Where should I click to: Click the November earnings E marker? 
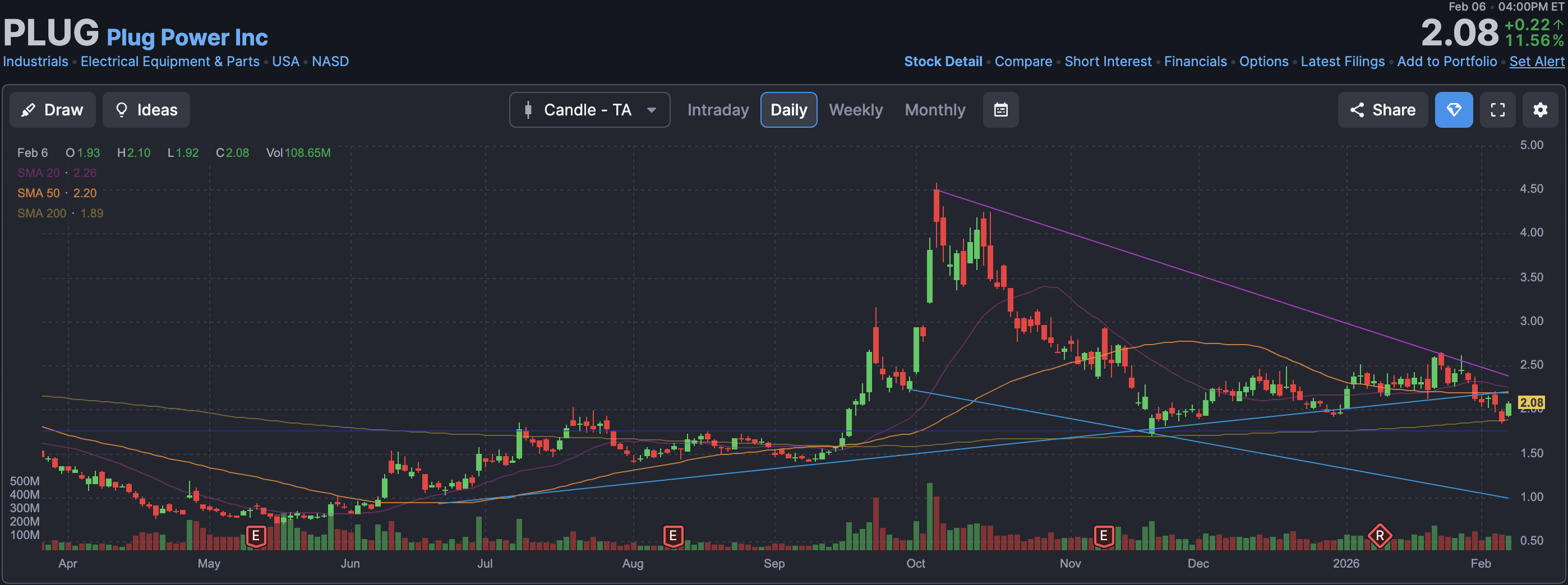click(x=1103, y=536)
